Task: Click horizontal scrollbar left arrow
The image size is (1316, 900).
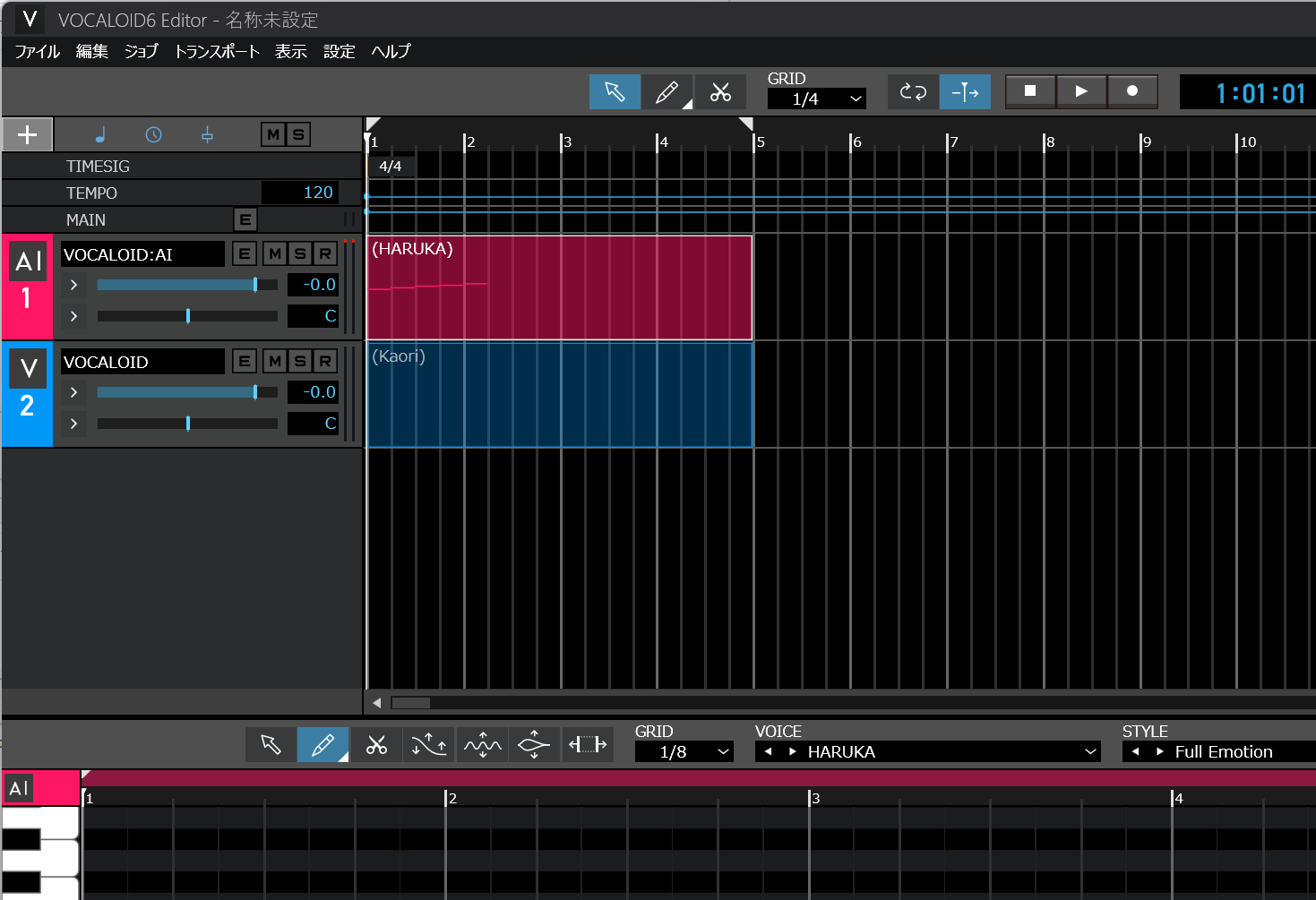Action: point(377,703)
